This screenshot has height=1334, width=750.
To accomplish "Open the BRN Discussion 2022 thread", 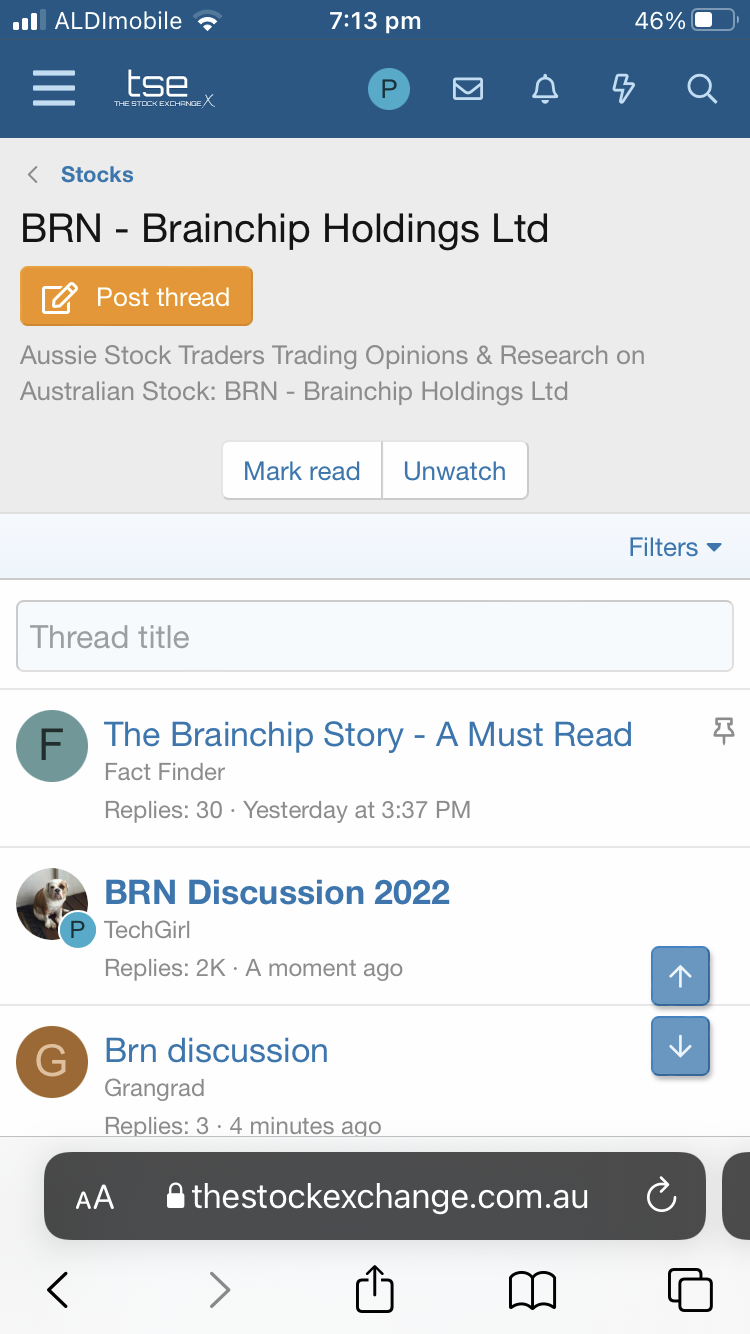I will pyautogui.click(x=277, y=892).
